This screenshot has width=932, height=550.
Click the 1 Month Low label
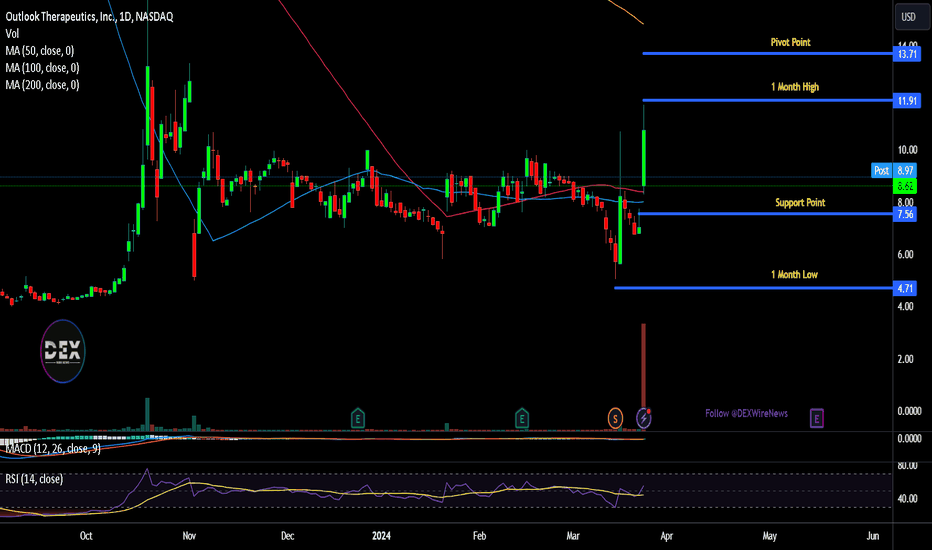(x=794, y=275)
